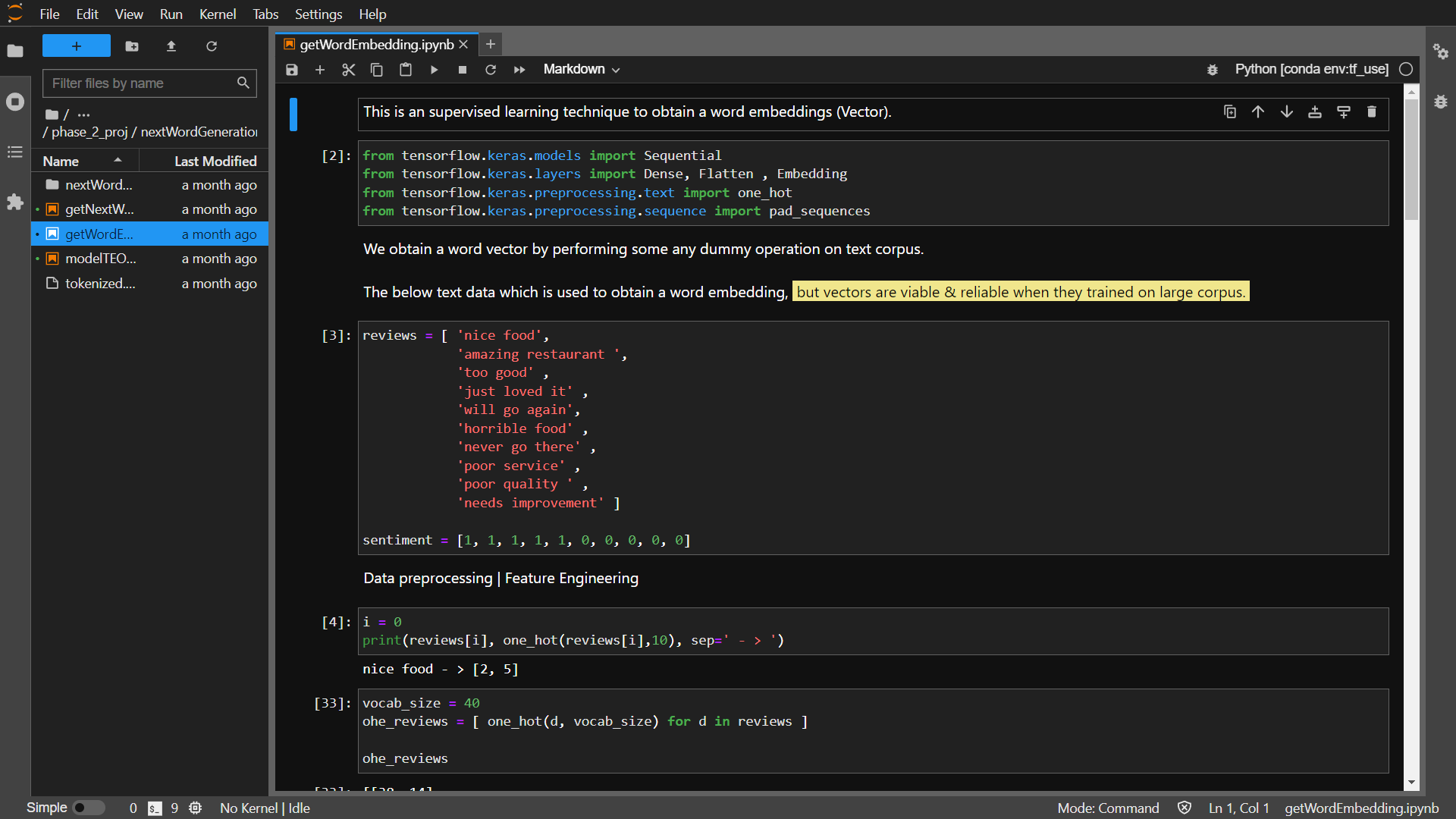Open the debugger panel on right sidebar
1456x819 pixels.
coord(1441,102)
